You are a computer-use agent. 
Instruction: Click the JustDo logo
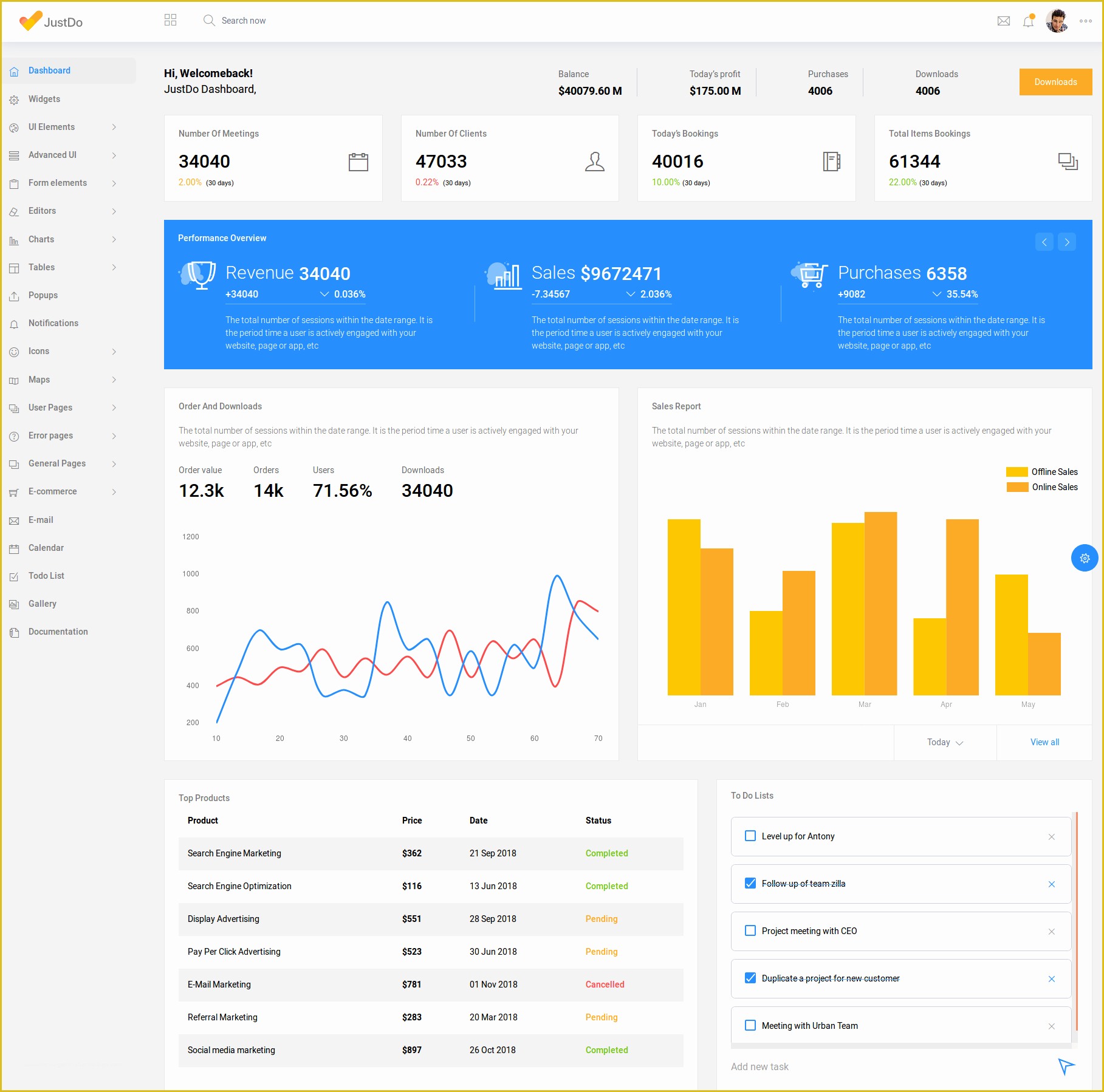click(x=51, y=21)
